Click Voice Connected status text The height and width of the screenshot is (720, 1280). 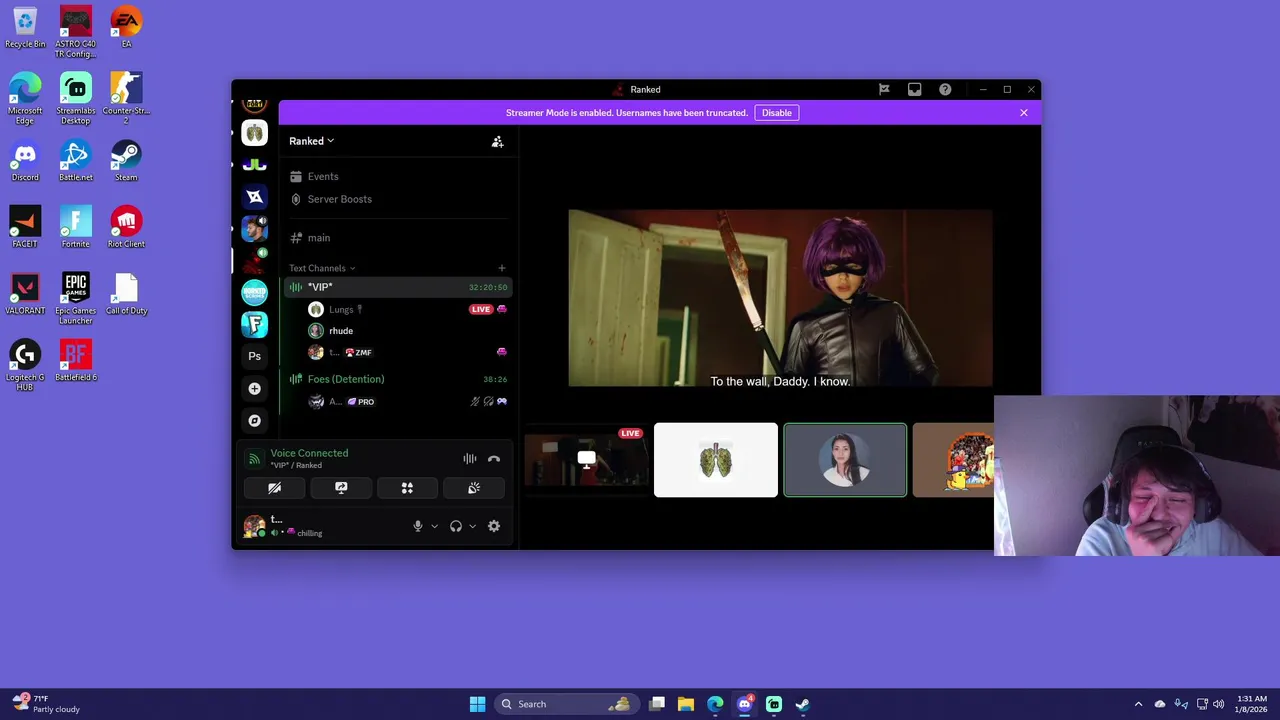(309, 453)
